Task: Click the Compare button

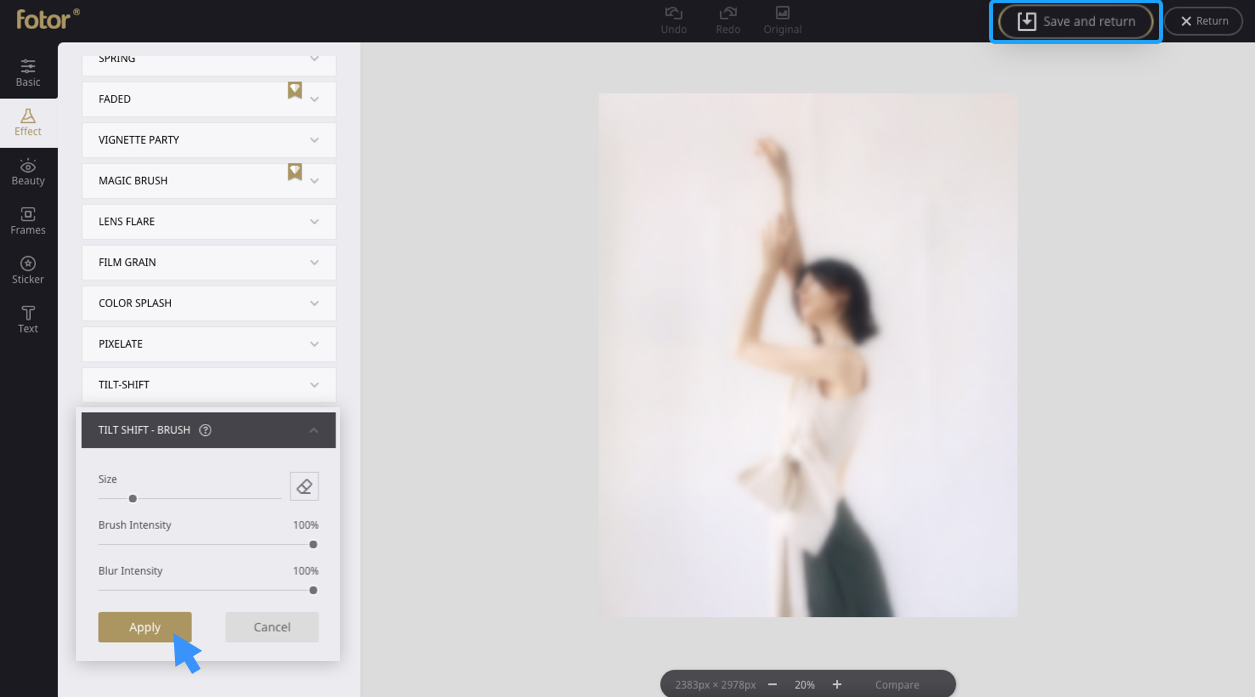Action: tap(897, 685)
